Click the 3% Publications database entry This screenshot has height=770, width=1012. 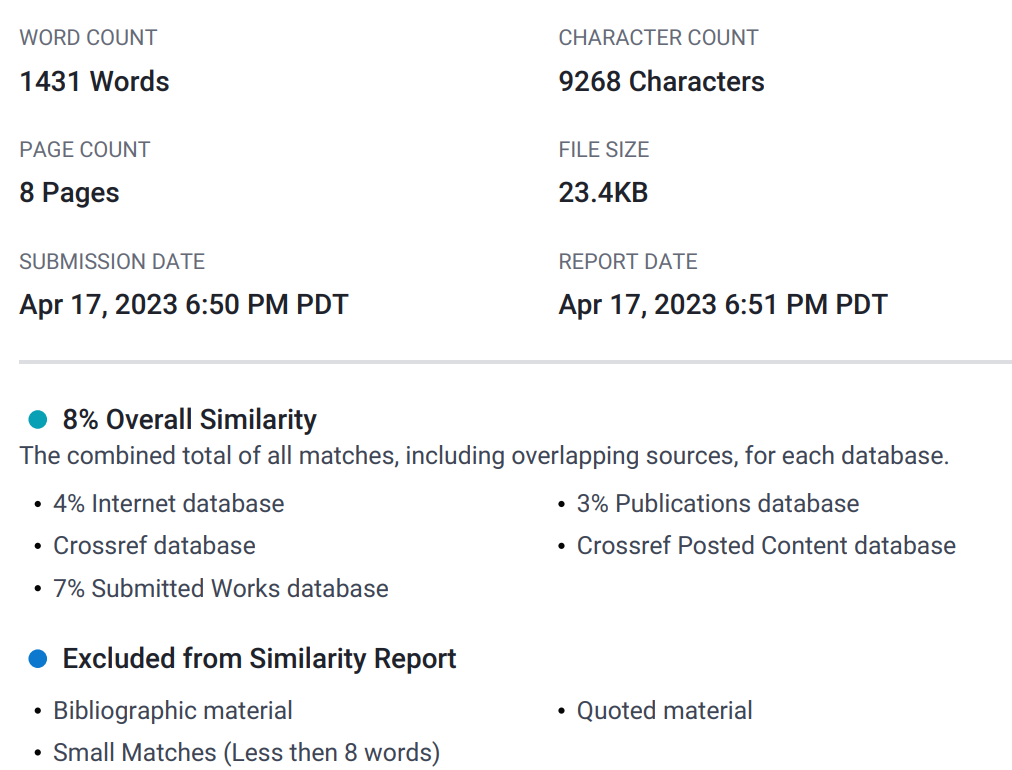[x=718, y=503]
